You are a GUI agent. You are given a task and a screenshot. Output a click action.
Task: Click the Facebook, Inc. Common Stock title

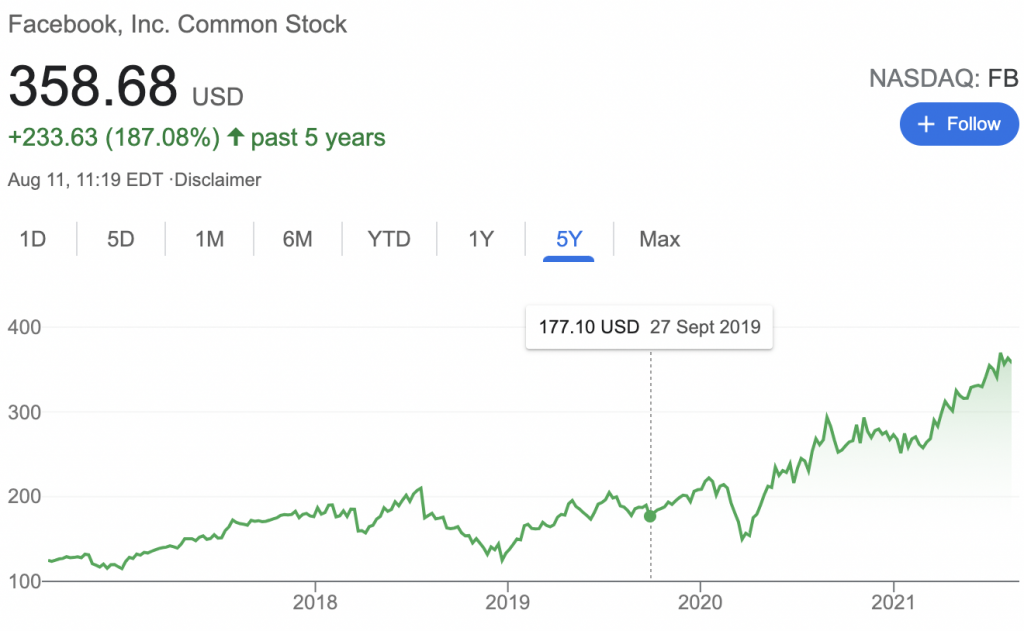[177, 25]
